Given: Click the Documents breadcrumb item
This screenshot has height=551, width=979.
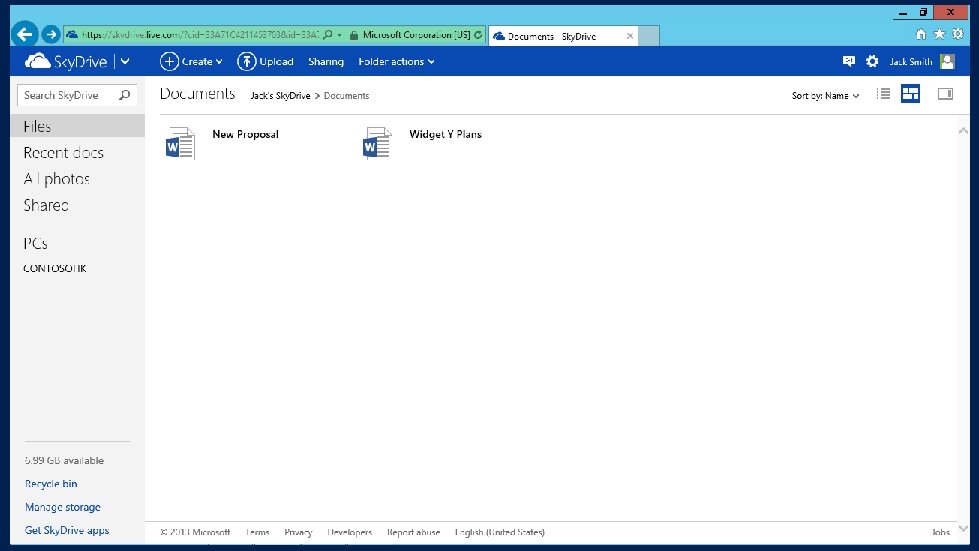Looking at the screenshot, I should [347, 95].
